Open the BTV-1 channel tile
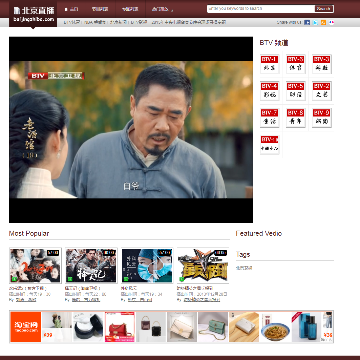 click(x=269, y=64)
